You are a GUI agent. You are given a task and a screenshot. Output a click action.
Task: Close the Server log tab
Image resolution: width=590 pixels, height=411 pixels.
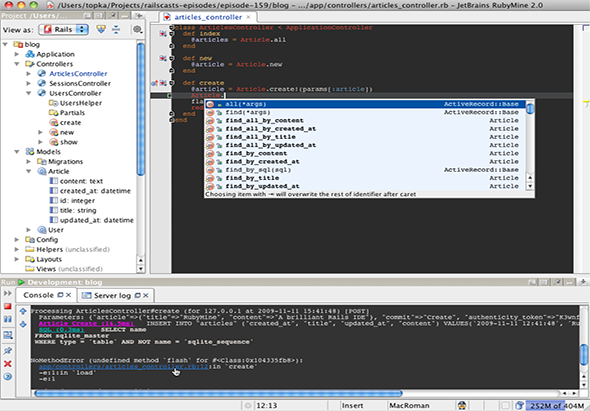[x=146, y=295]
